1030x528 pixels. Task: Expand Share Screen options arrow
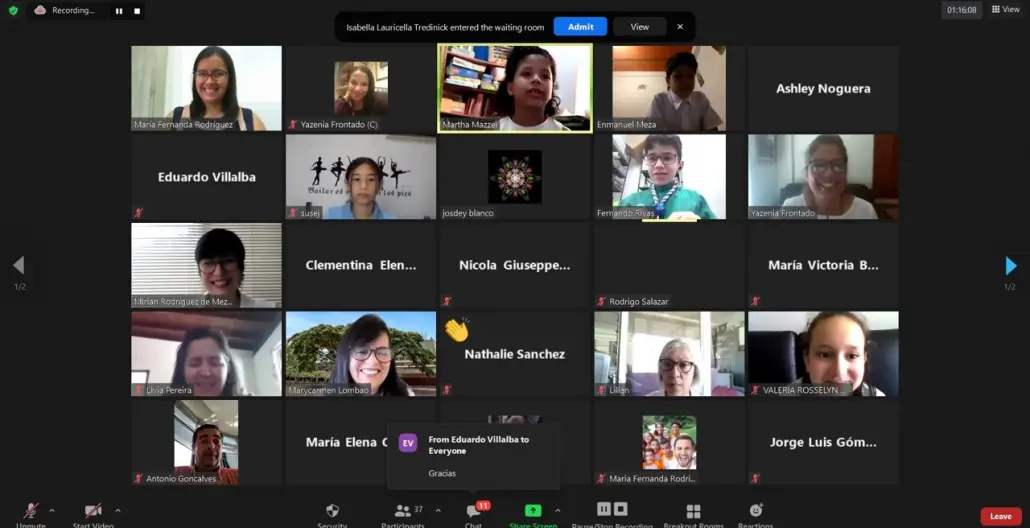[558, 510]
